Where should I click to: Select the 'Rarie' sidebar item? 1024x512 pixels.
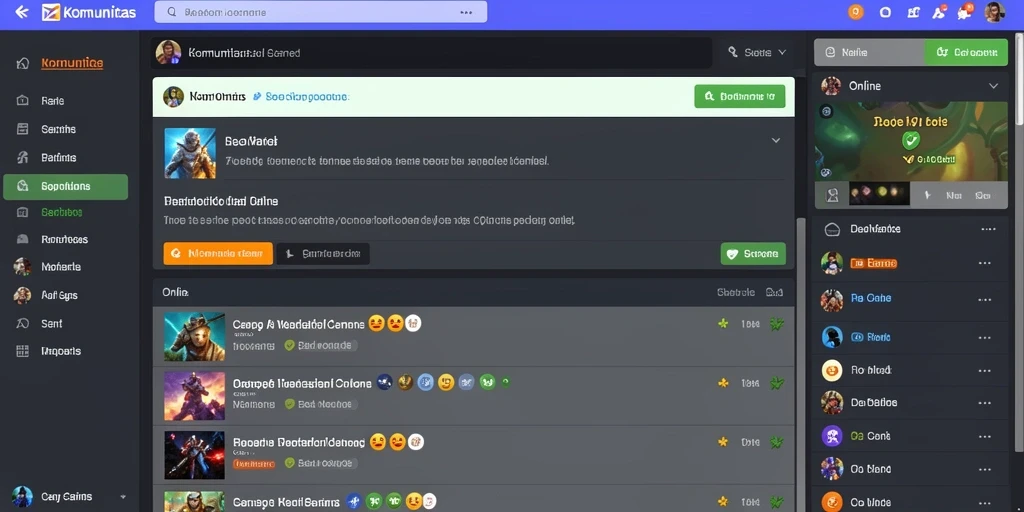point(52,101)
